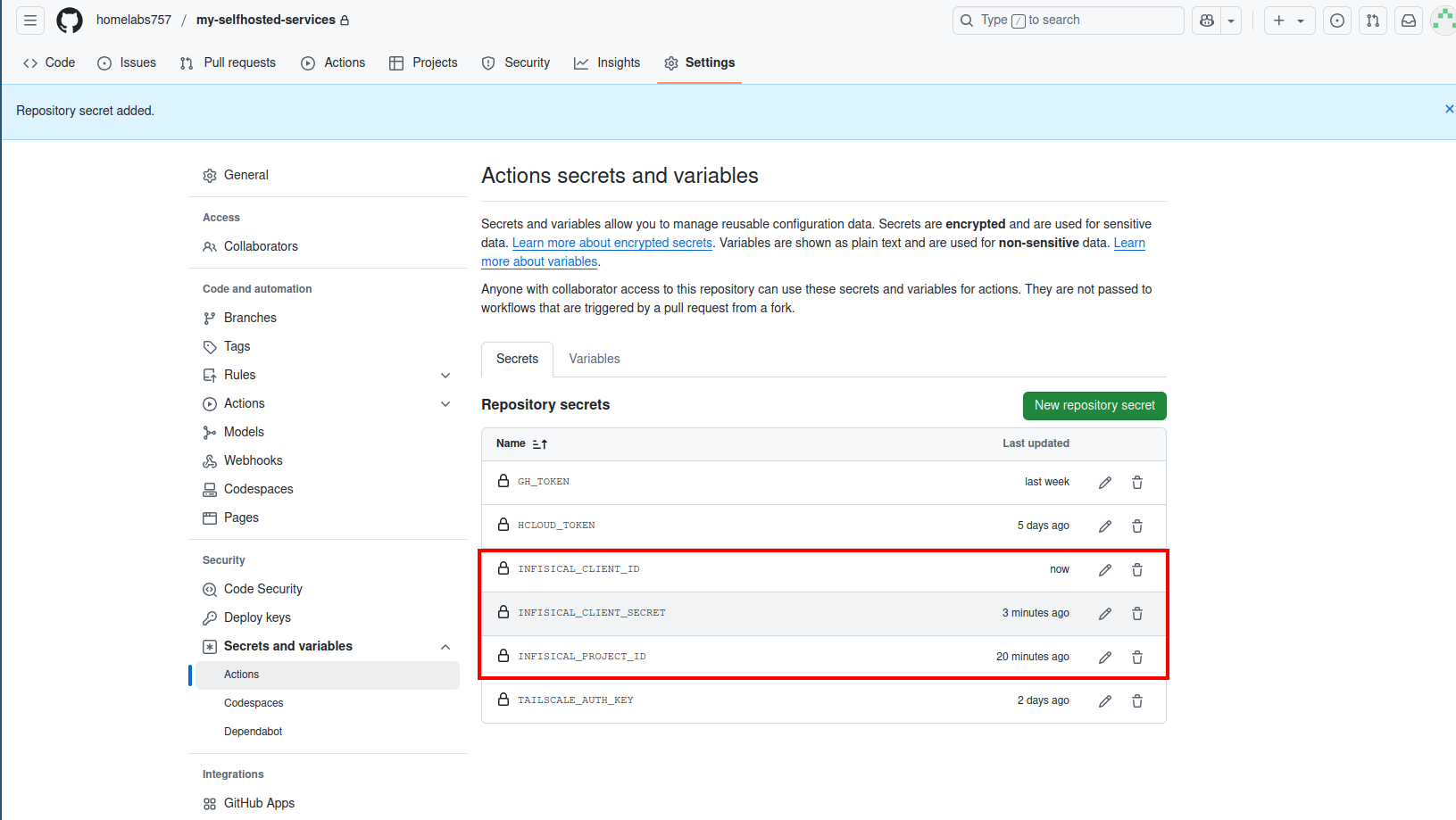
Task: Expand the Rules sidebar section
Action: pos(445,376)
